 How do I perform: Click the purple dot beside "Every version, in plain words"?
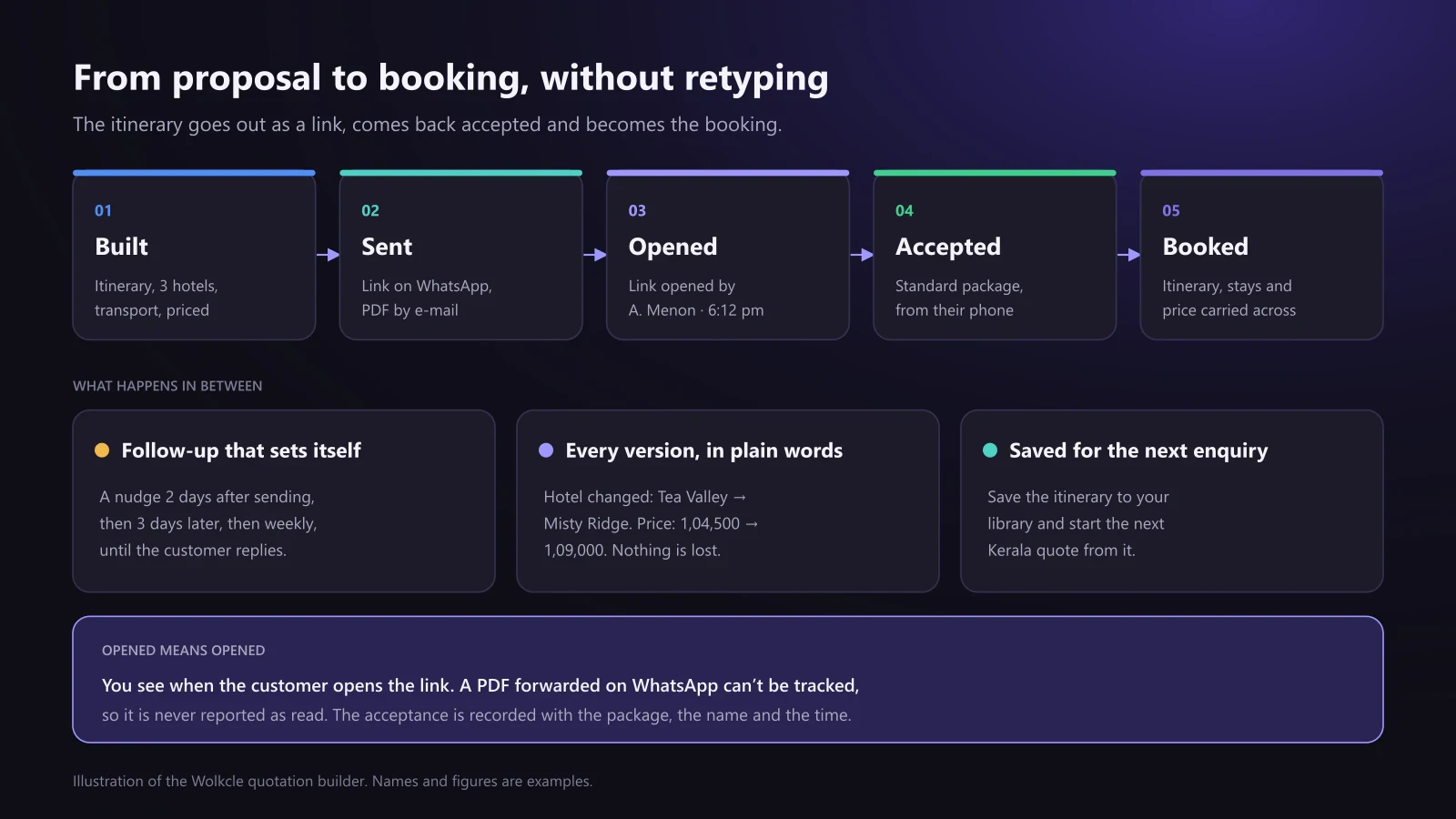point(546,450)
